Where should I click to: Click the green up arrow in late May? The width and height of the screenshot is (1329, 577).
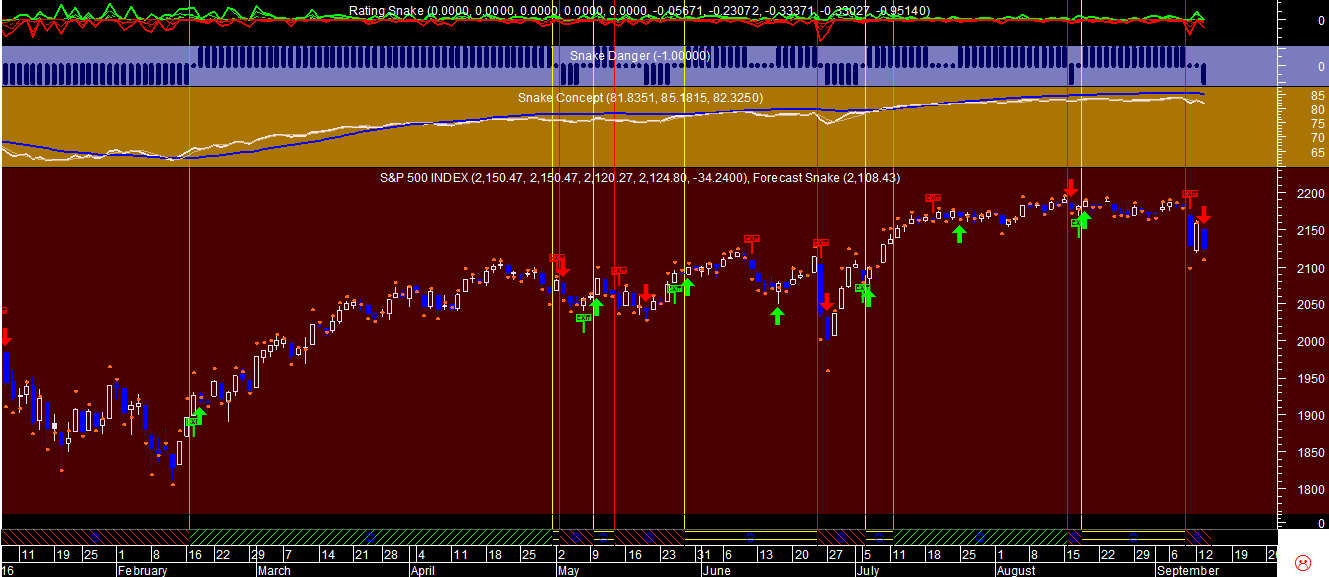tap(688, 287)
